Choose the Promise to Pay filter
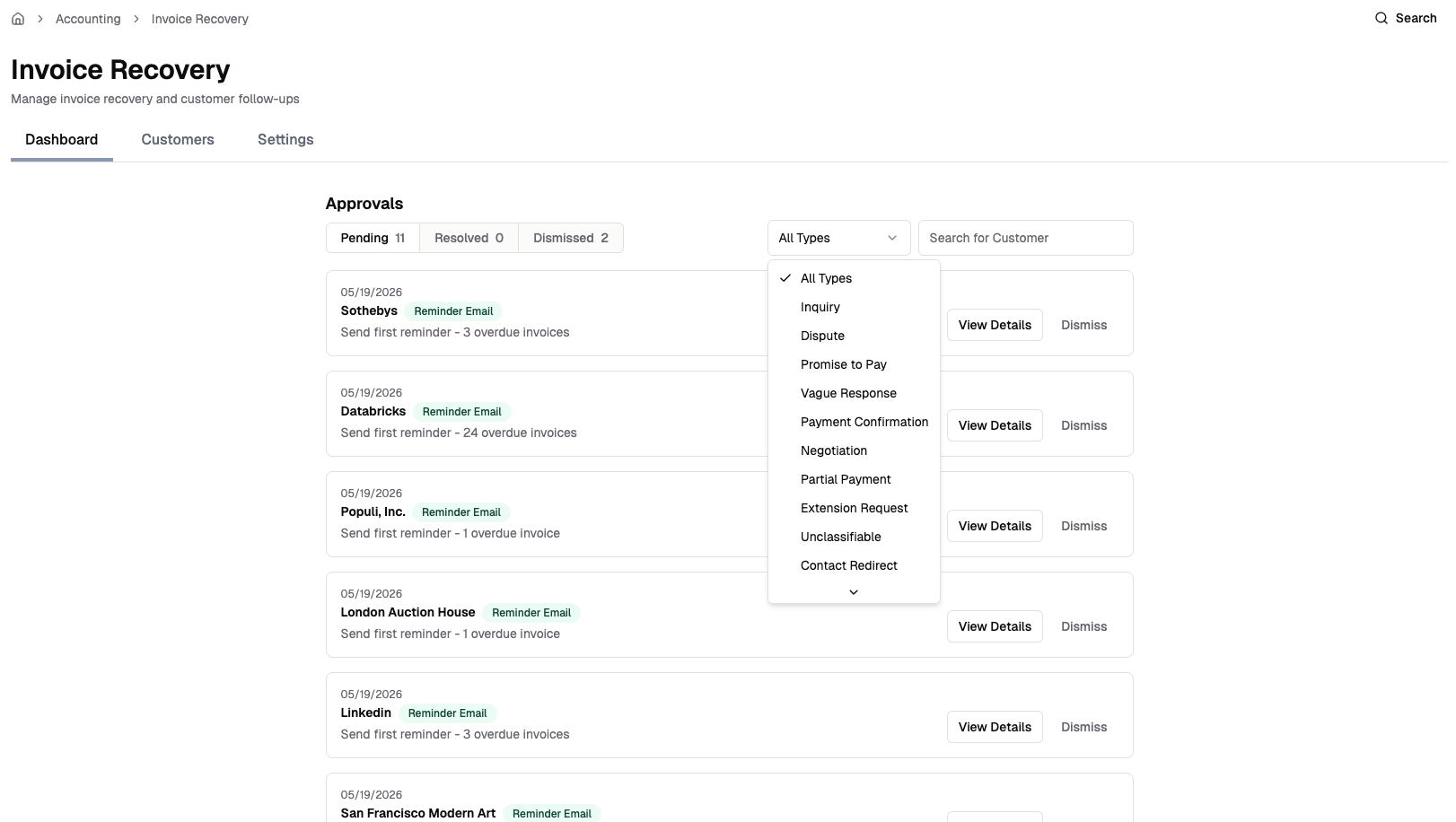The height and width of the screenshot is (822, 1456). [x=854, y=364]
